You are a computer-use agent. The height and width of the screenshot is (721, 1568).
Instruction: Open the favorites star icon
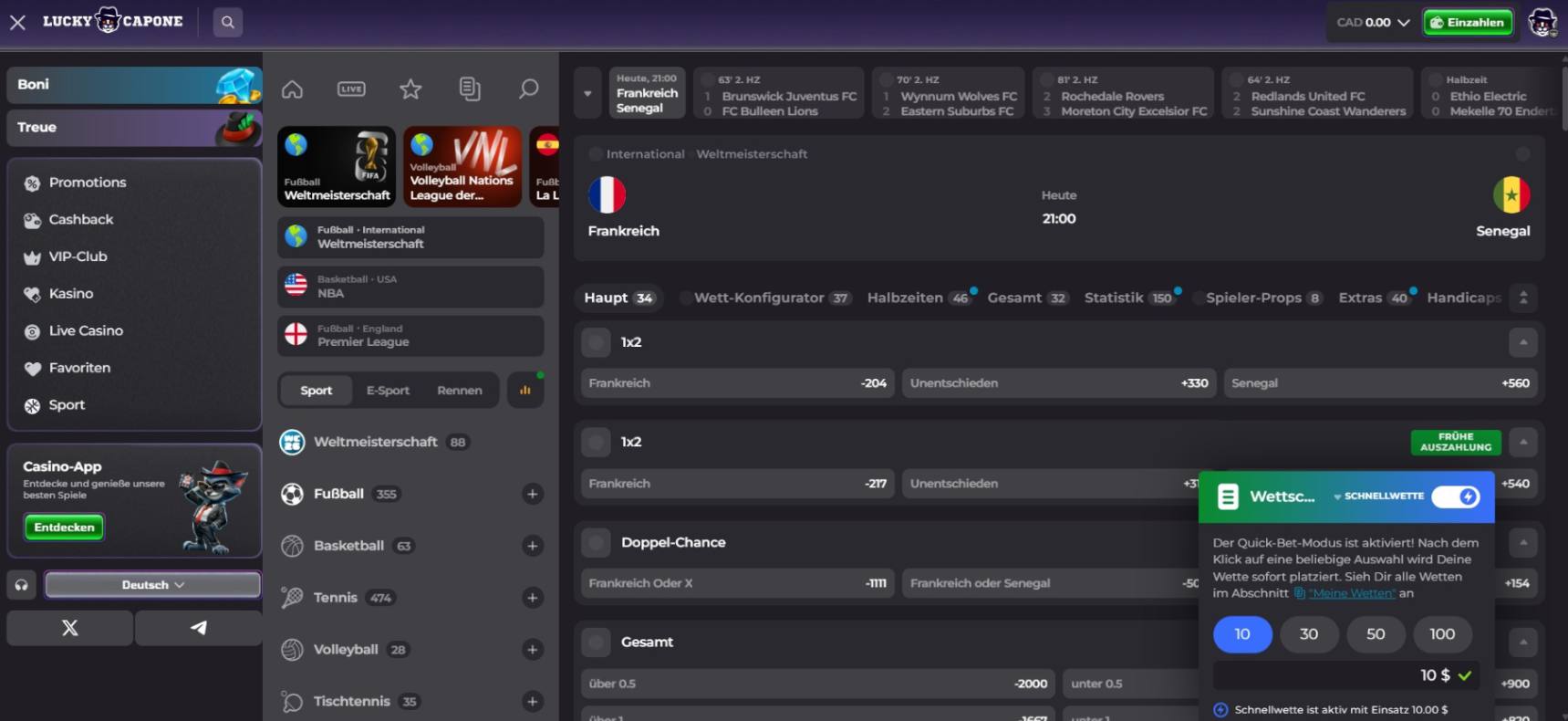410,89
